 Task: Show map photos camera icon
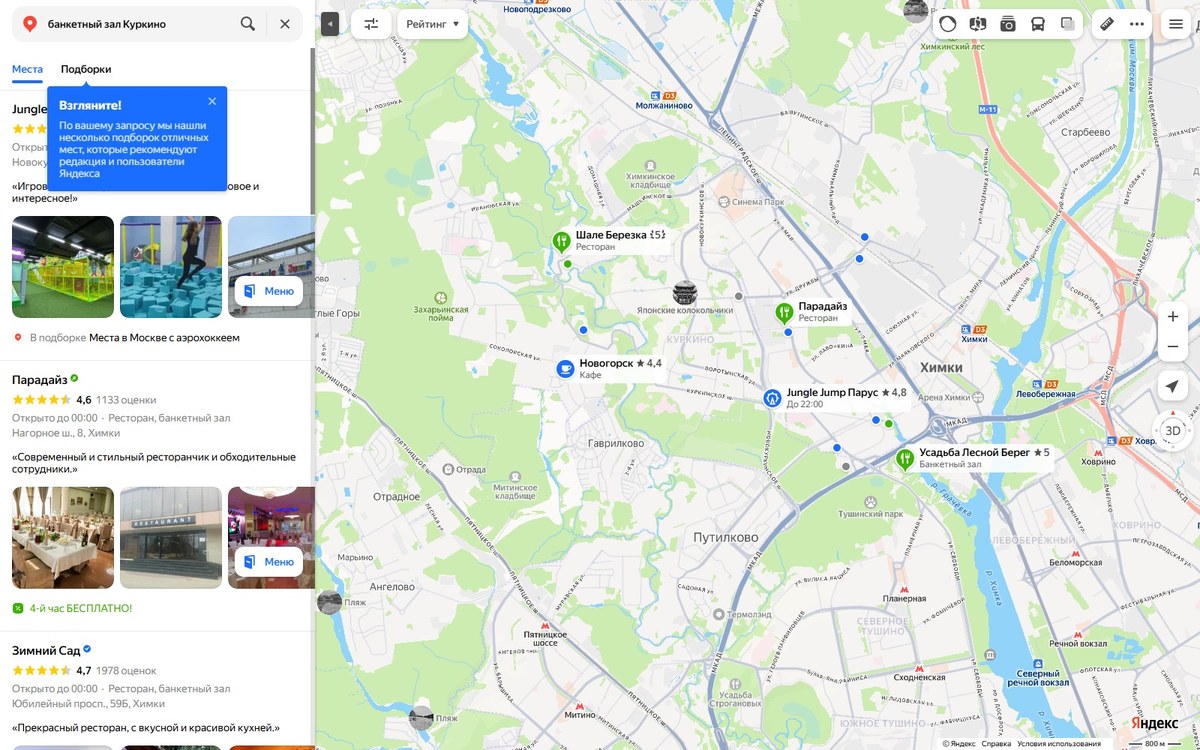pos(1008,24)
